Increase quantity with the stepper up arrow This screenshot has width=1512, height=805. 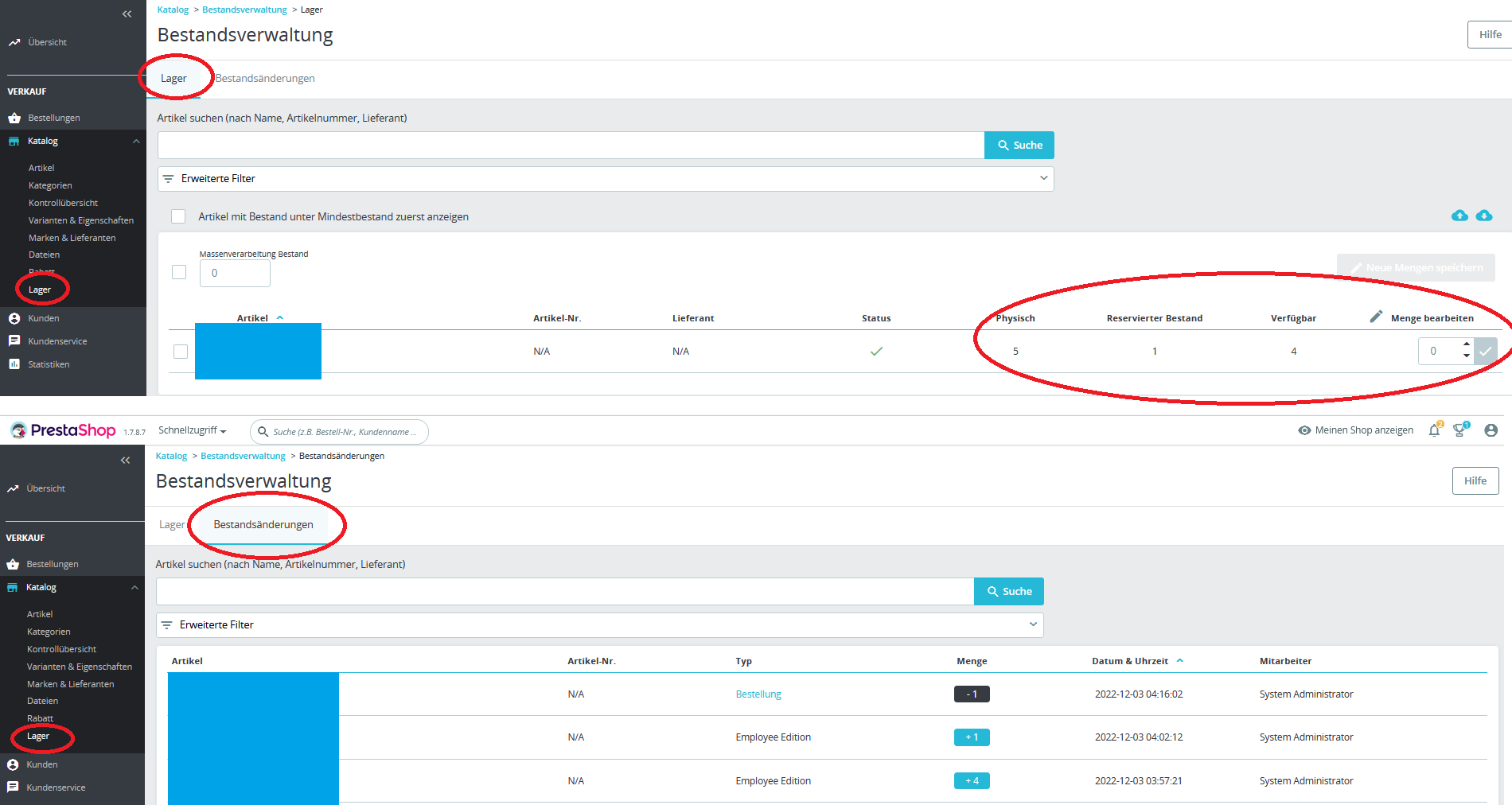click(x=1467, y=344)
